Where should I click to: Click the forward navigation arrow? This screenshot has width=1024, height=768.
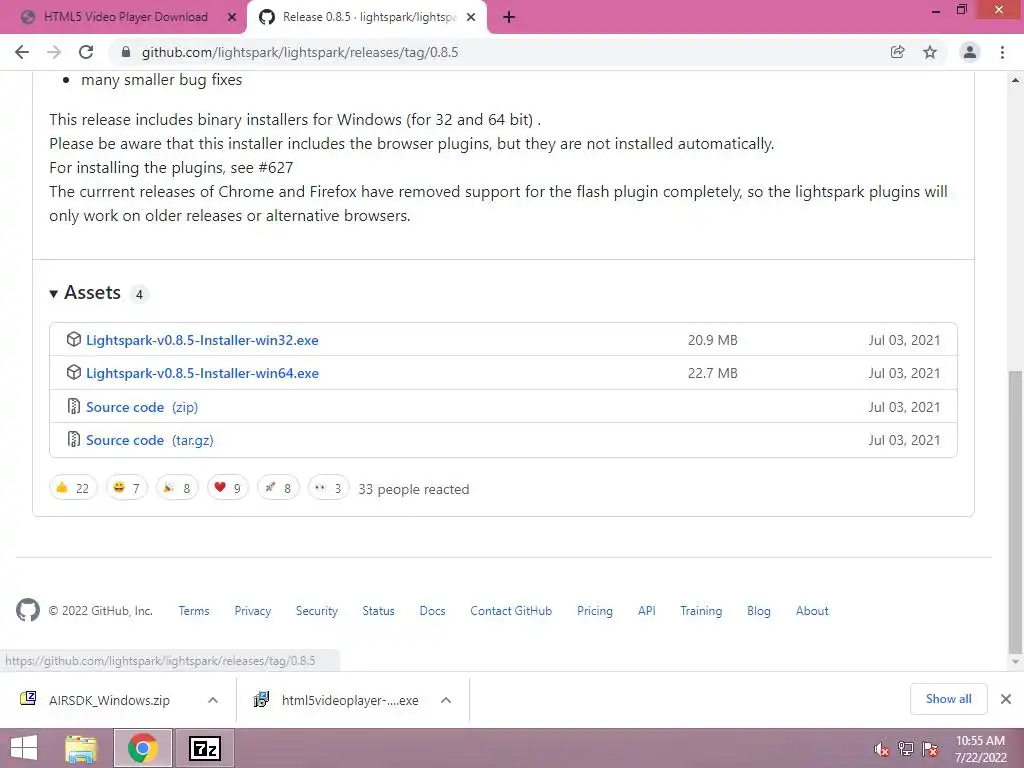(54, 52)
